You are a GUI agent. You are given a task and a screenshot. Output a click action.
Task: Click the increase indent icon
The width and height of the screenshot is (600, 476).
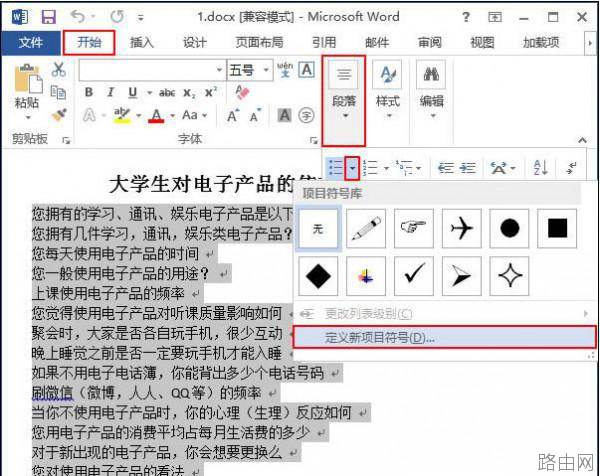click(x=468, y=168)
